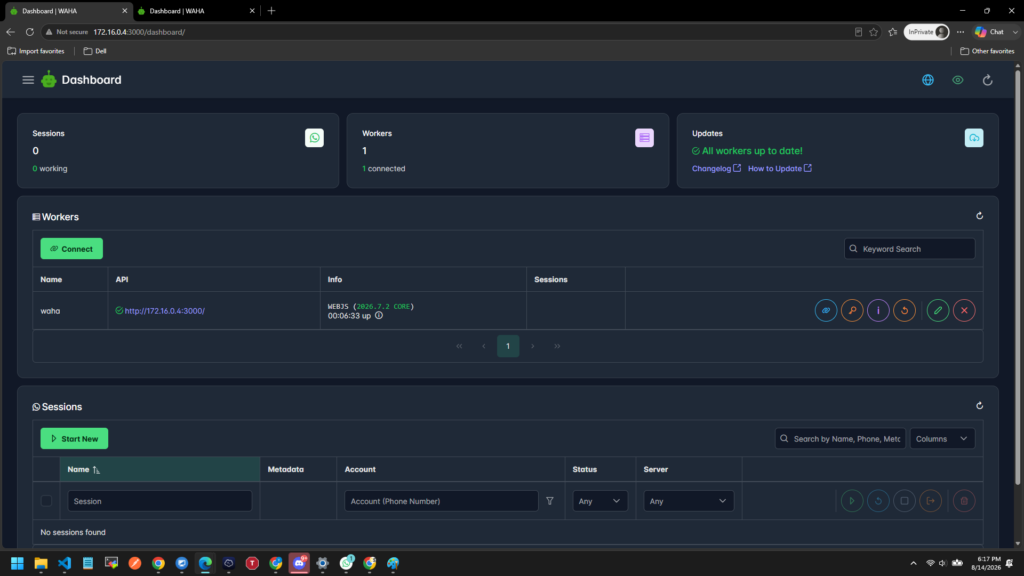This screenshot has width=1024, height=576.
Task: Restart the waha worker
Action: tap(904, 310)
